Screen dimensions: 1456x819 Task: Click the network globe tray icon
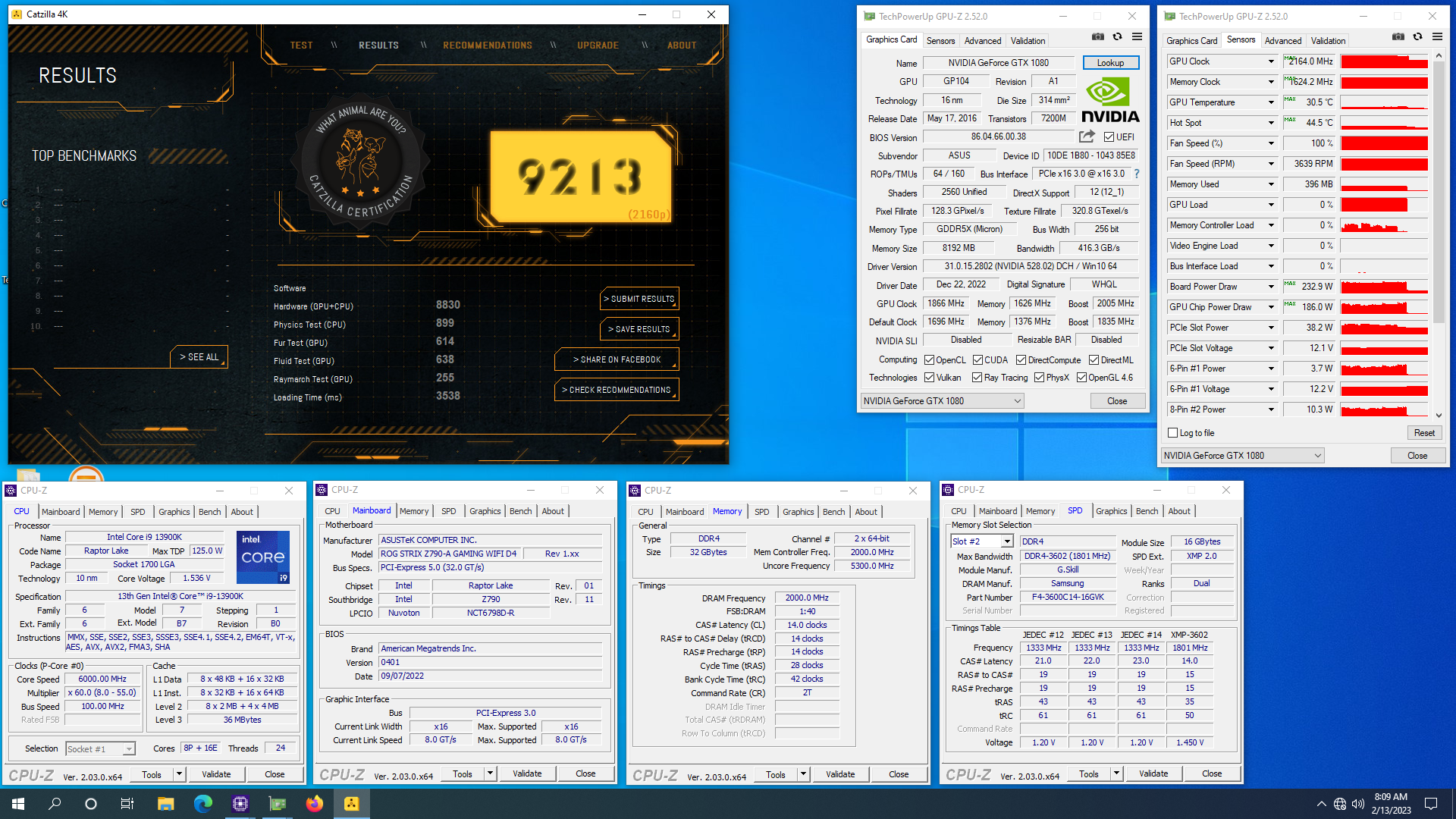pyautogui.click(x=1340, y=804)
